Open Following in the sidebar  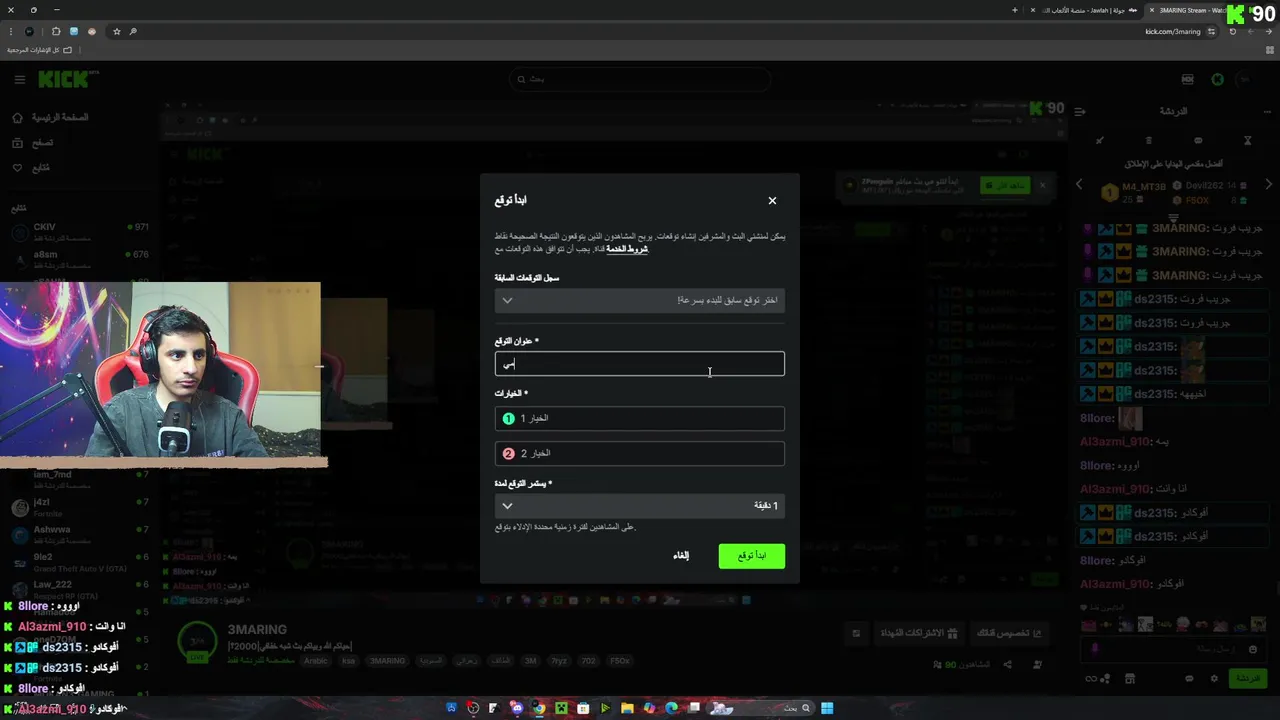[30, 167]
